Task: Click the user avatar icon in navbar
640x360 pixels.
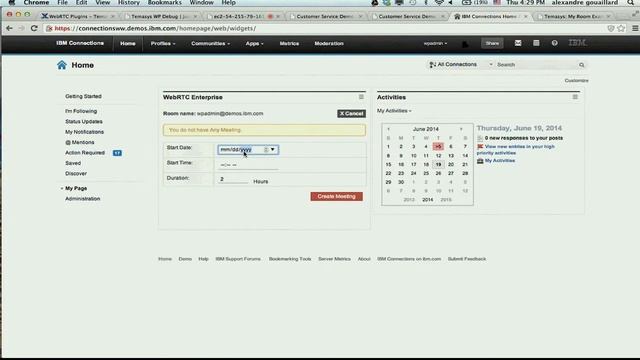Action: click(x=465, y=44)
